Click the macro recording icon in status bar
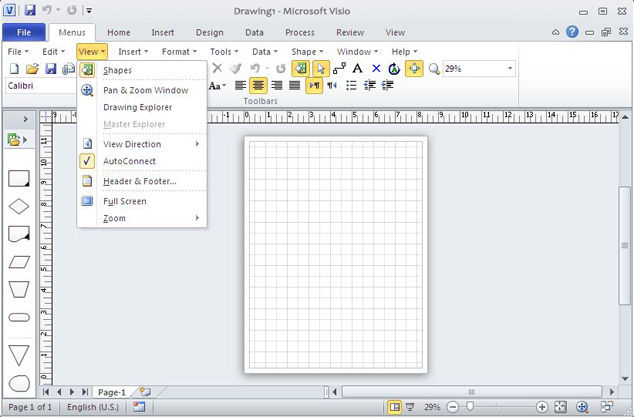This screenshot has width=634, height=417. tap(139, 406)
